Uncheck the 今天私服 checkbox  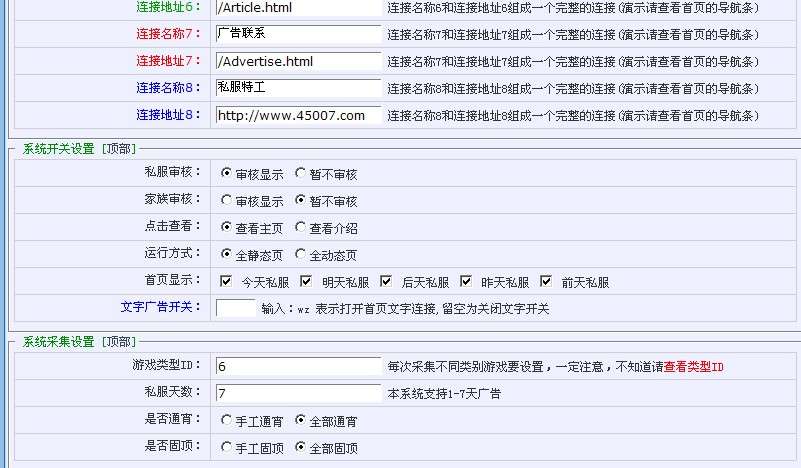point(226,281)
